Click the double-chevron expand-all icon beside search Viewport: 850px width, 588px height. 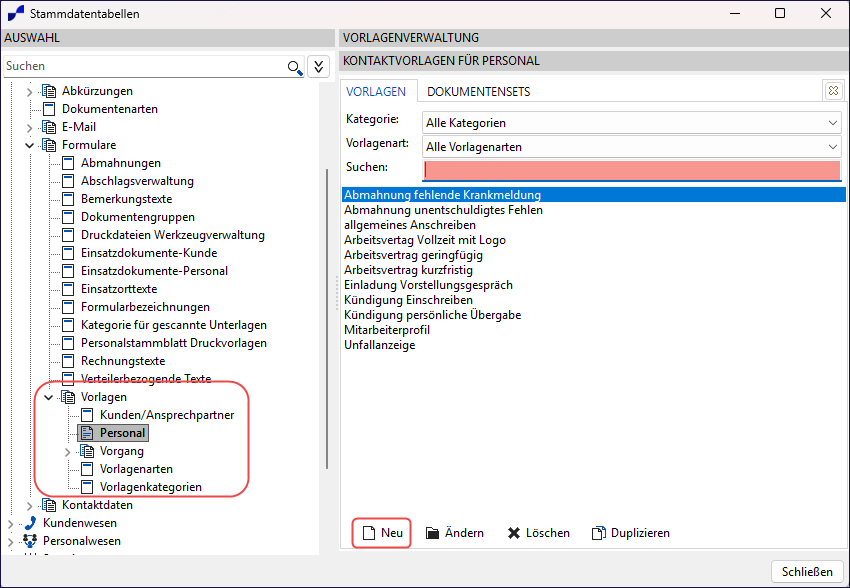point(318,66)
